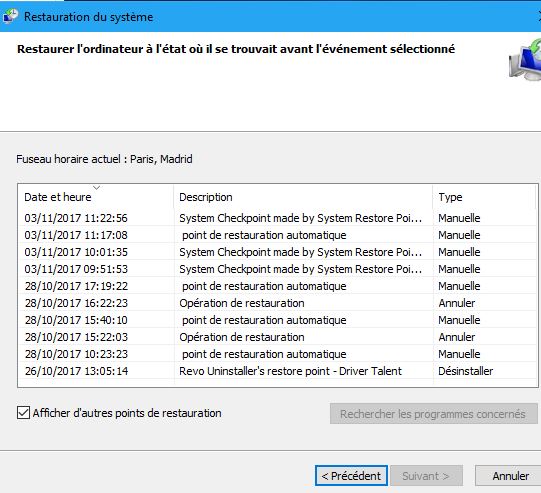Click Rechercher les programmes concernés button

click(433, 414)
